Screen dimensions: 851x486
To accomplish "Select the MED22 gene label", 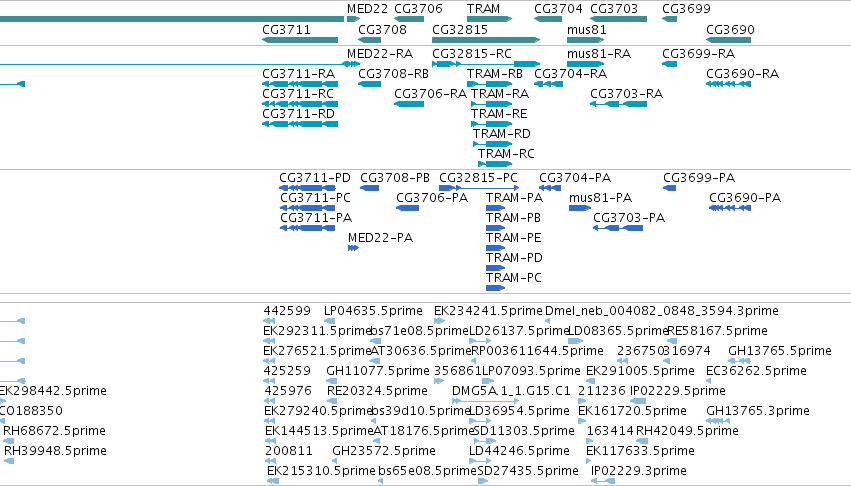I will (367, 9).
